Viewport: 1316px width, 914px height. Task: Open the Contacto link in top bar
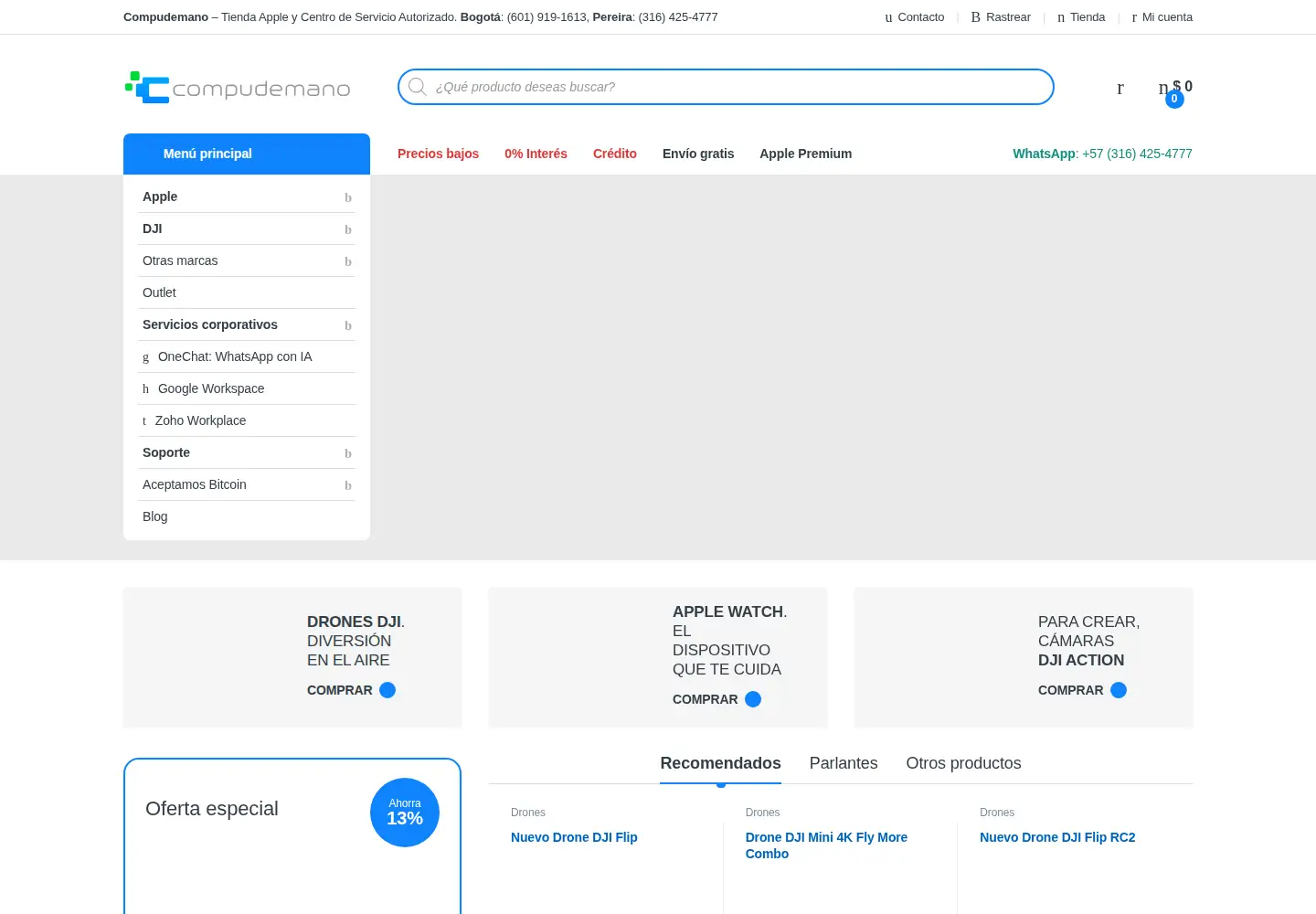click(914, 17)
